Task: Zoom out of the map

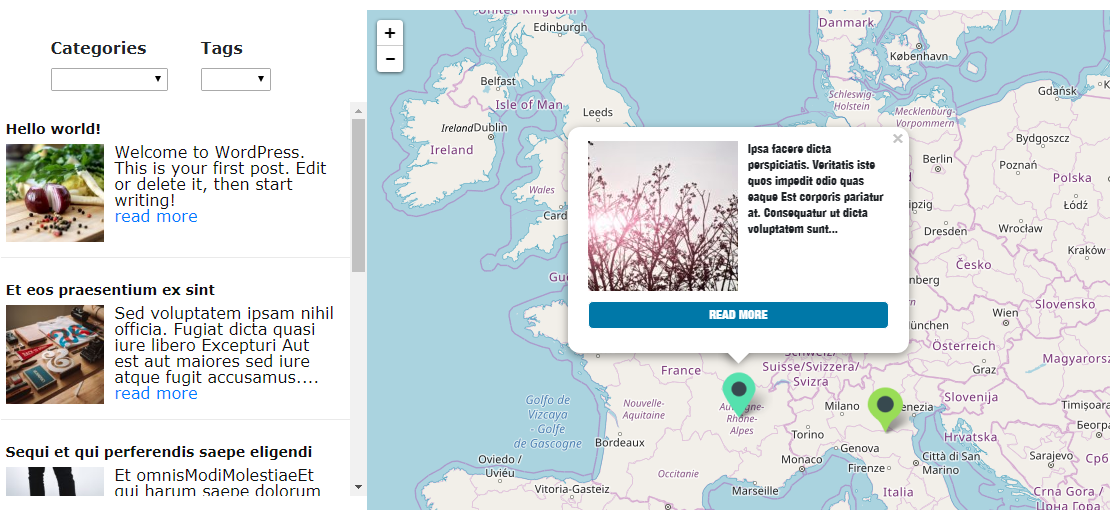Action: point(389,59)
